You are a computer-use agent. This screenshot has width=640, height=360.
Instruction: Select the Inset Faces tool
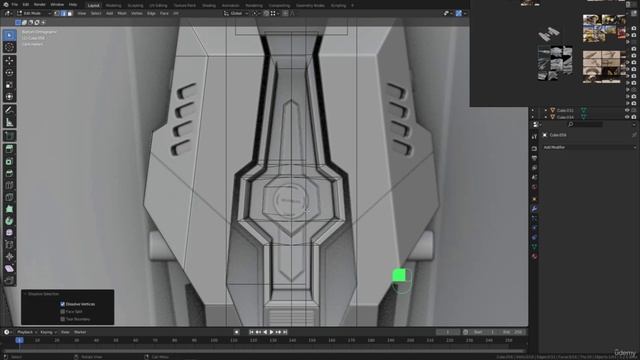click(x=9, y=161)
